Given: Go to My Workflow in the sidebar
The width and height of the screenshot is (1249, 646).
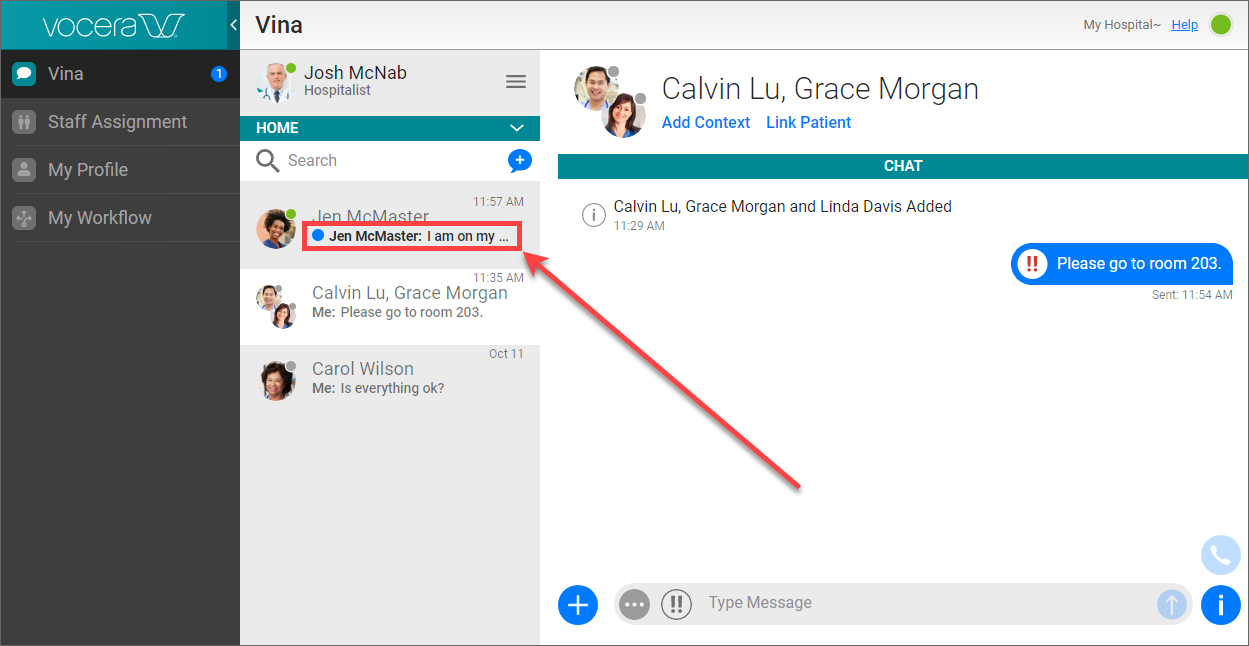Looking at the screenshot, I should [100, 218].
